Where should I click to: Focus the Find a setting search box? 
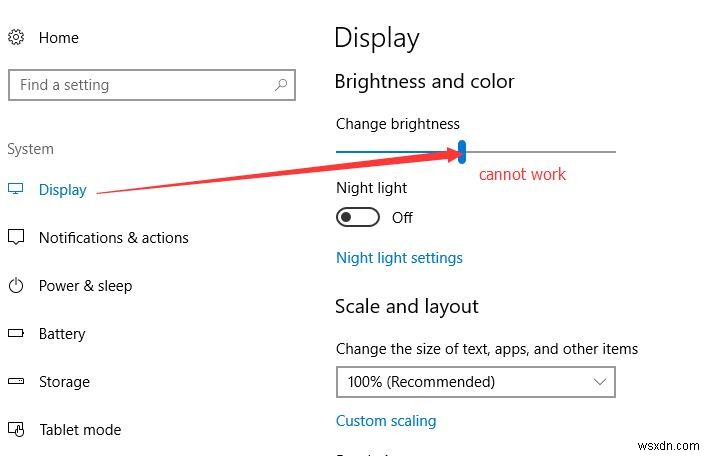[140, 85]
